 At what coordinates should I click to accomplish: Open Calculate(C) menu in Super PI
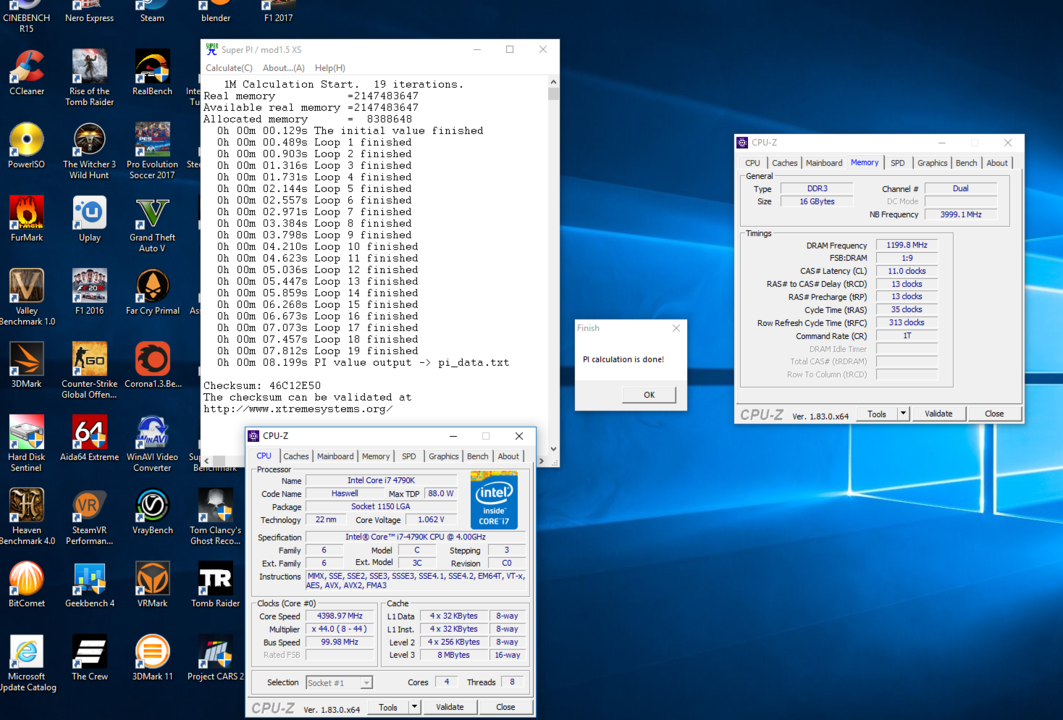tap(228, 68)
